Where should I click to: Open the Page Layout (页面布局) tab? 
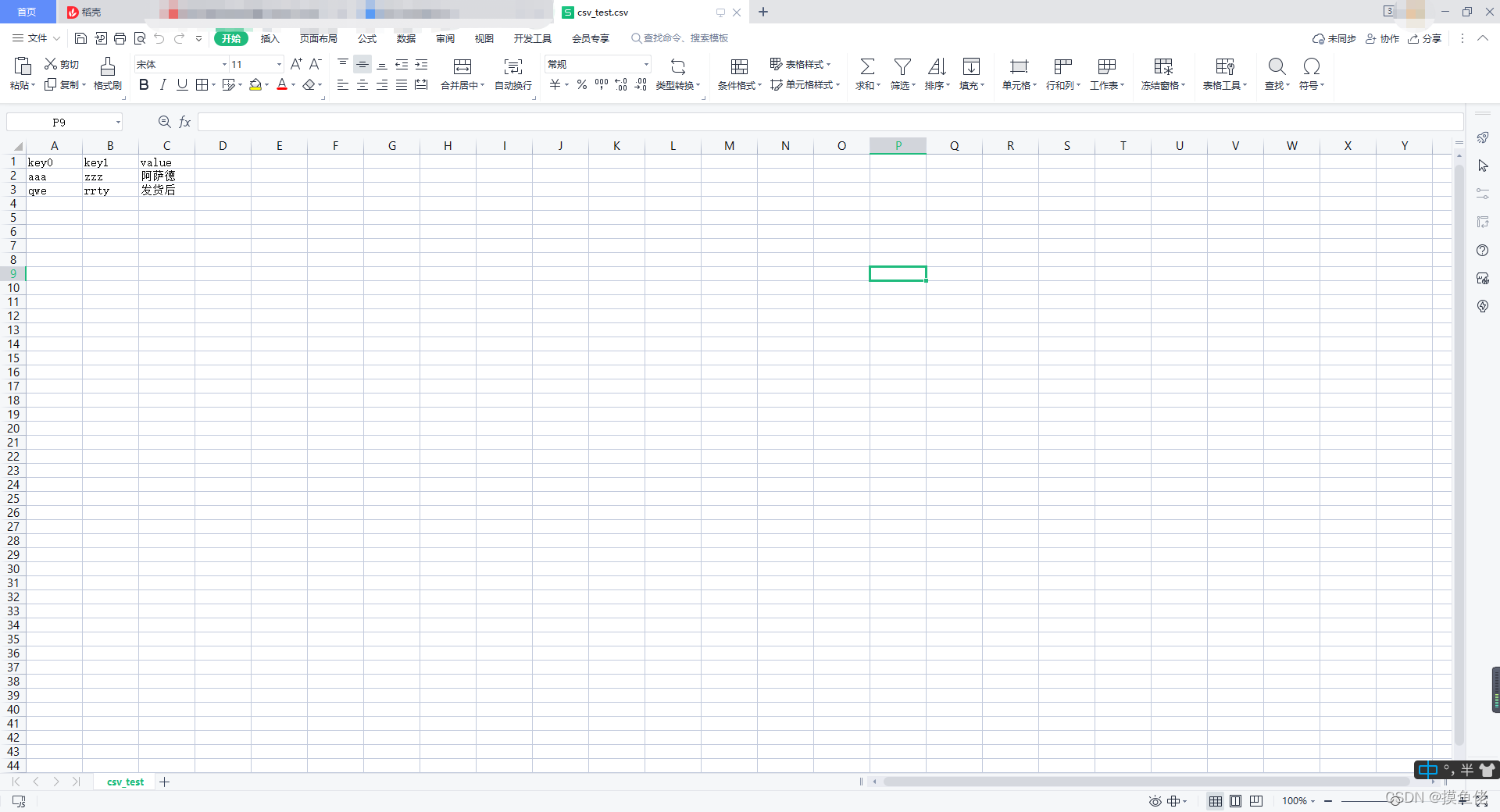pyautogui.click(x=319, y=38)
